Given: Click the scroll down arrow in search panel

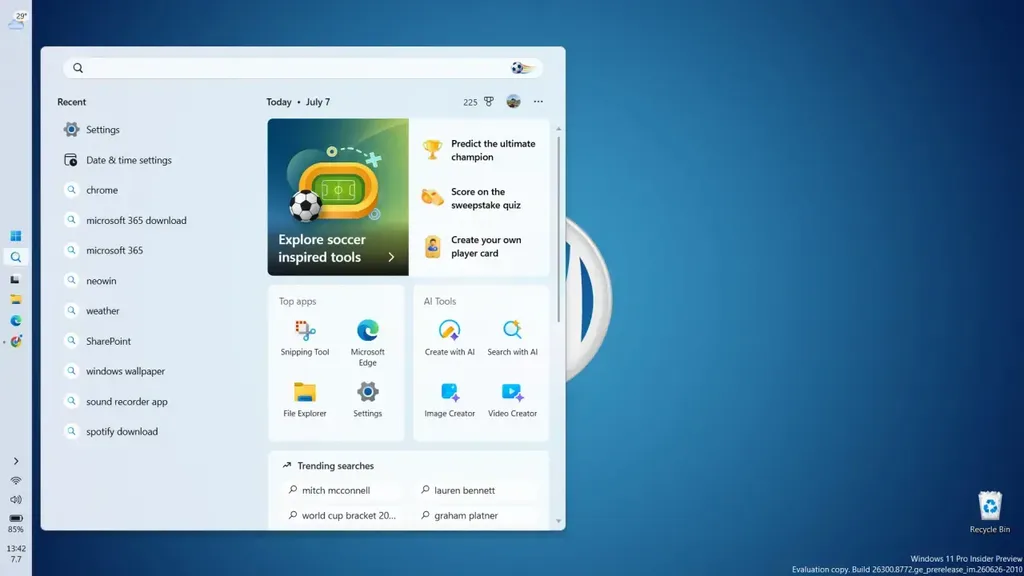Looking at the screenshot, I should (558, 521).
